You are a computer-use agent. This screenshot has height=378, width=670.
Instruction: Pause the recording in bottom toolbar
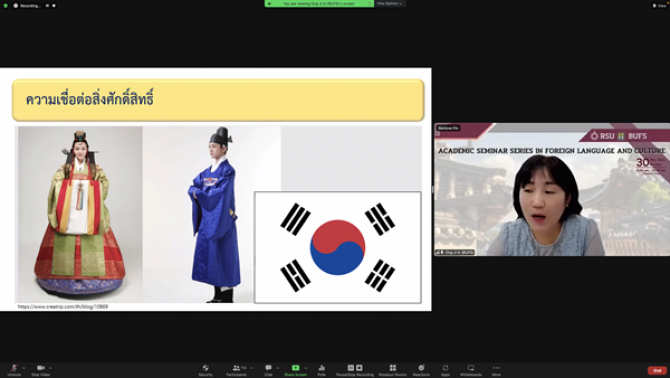pyautogui.click(x=351, y=368)
